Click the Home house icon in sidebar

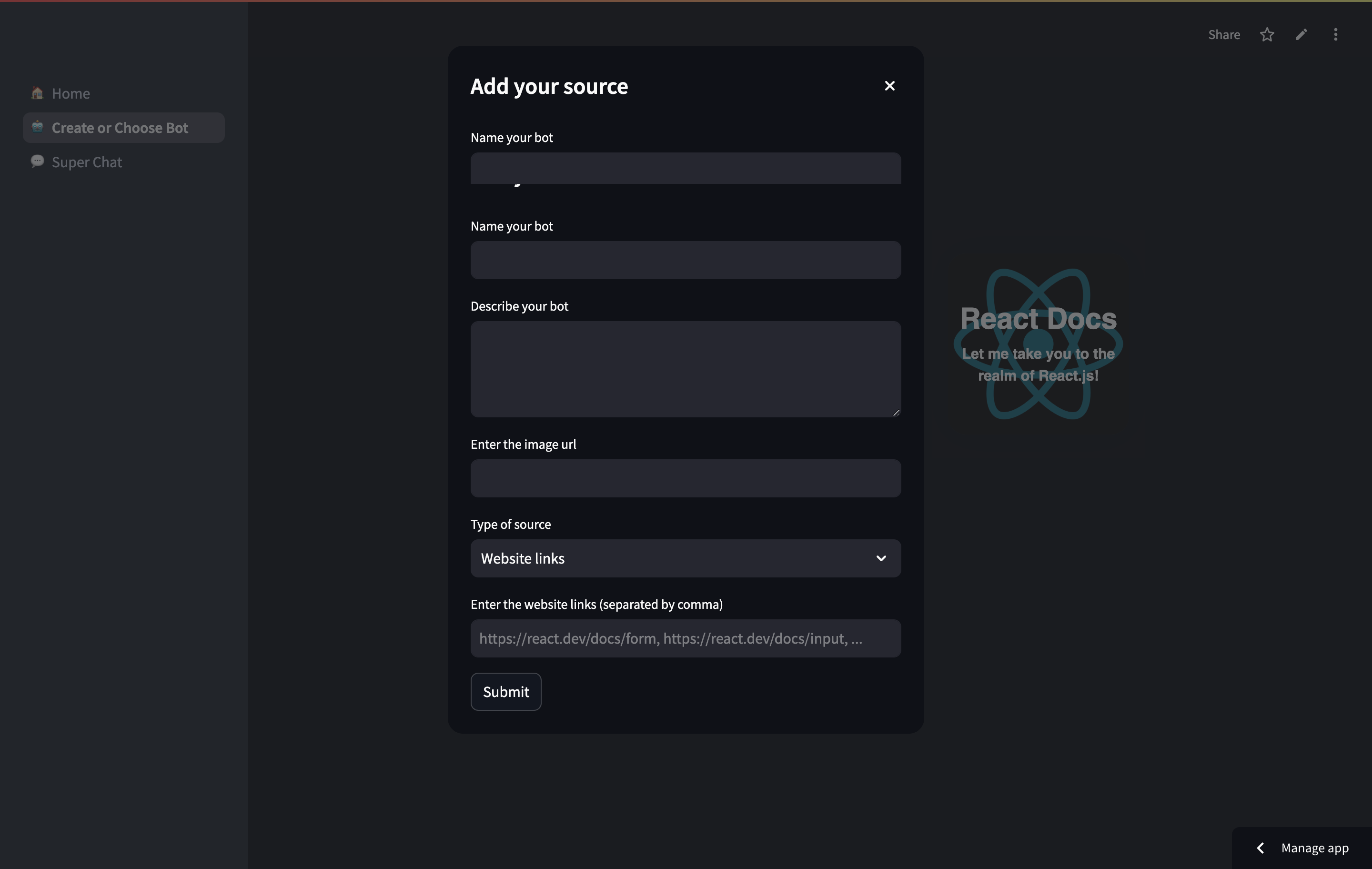click(38, 93)
